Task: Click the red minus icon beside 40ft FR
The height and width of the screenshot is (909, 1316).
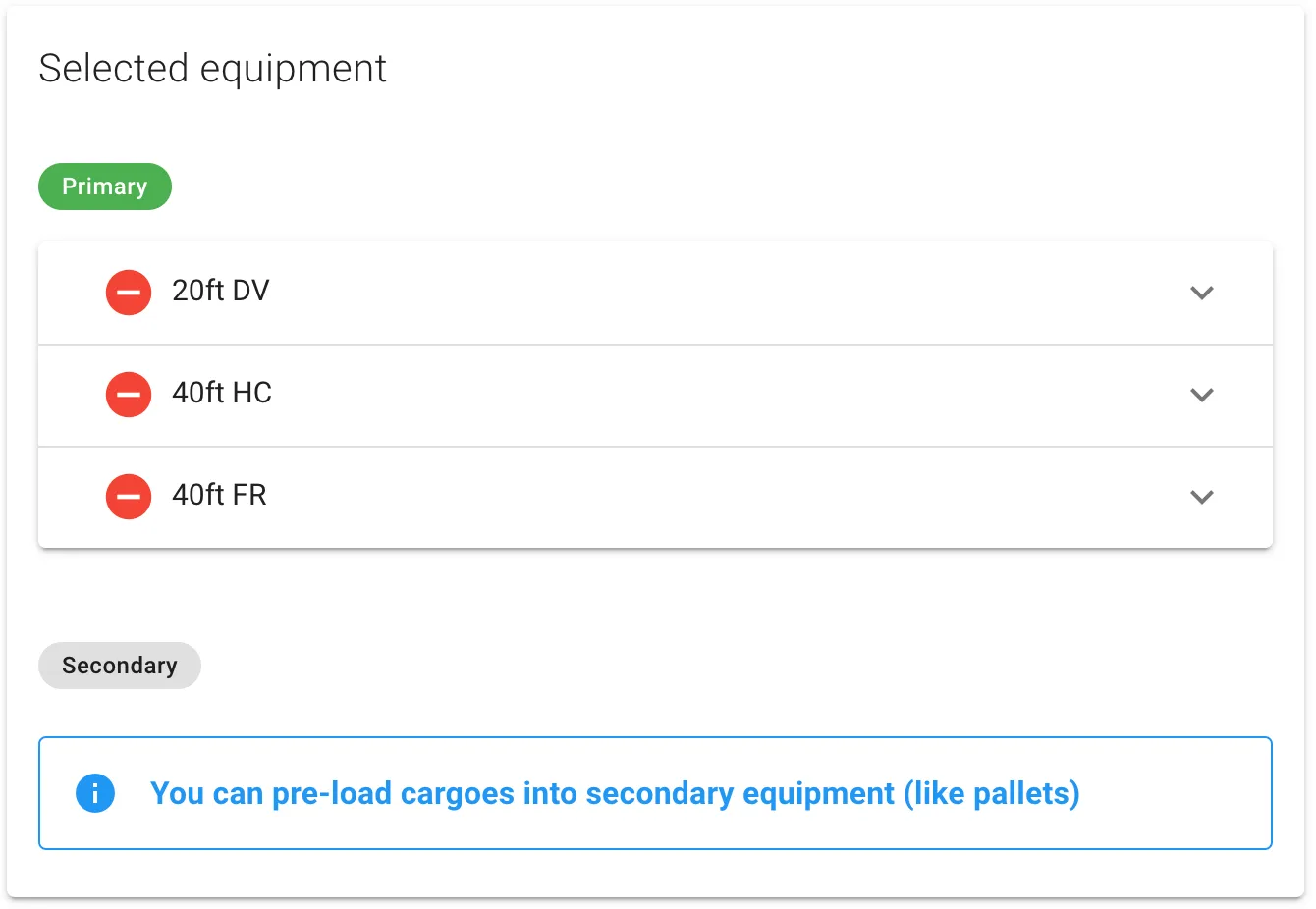Action: (128, 496)
